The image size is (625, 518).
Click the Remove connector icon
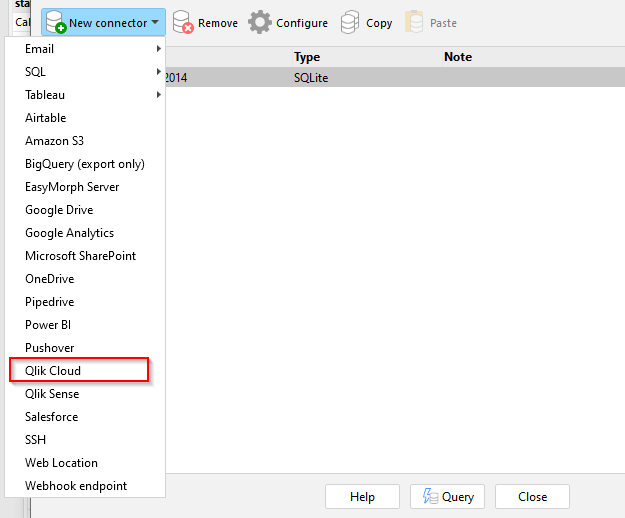pyautogui.click(x=183, y=23)
